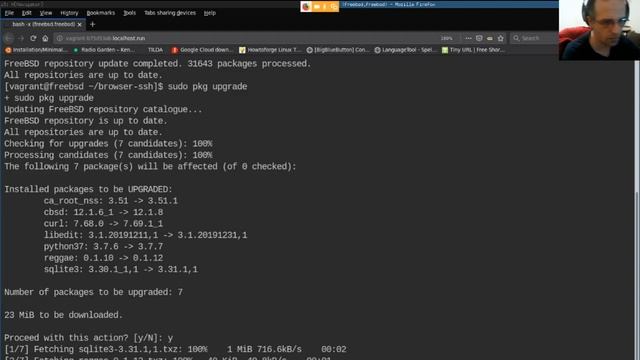
Task: Click 'Processing candidates (7 candidates)' line
Action: [108, 155]
